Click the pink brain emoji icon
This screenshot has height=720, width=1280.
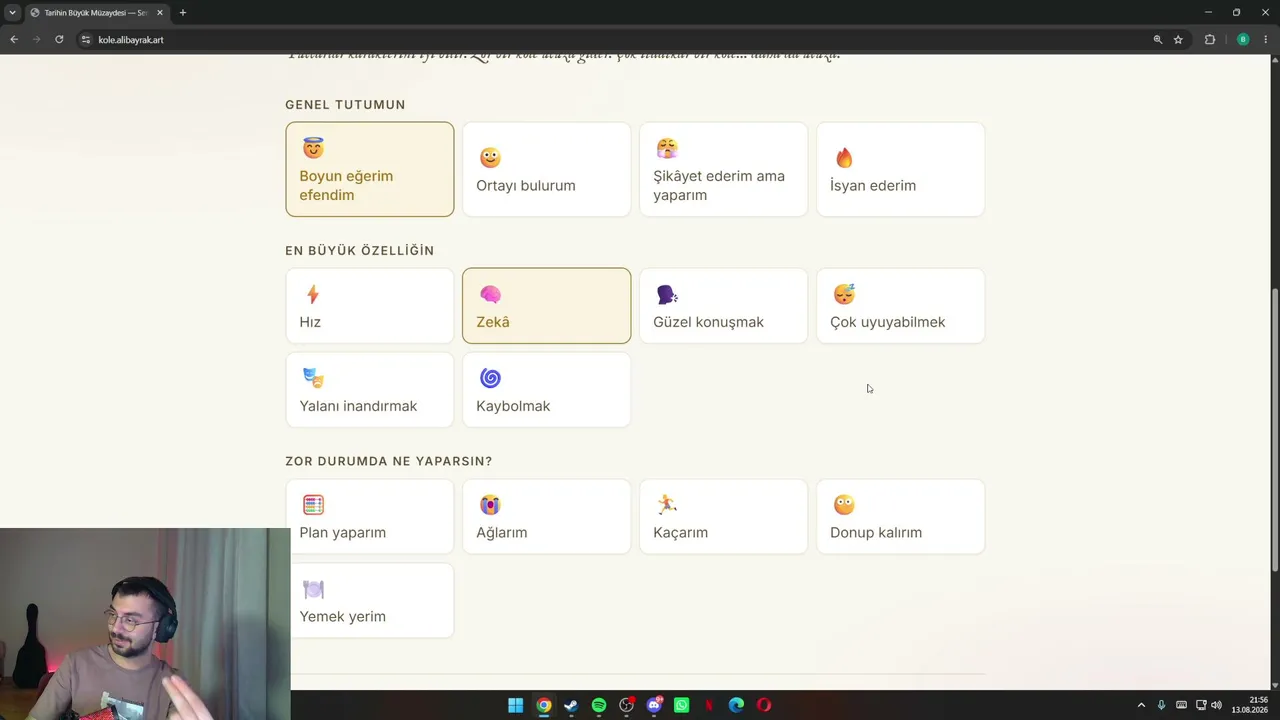tap(490, 294)
